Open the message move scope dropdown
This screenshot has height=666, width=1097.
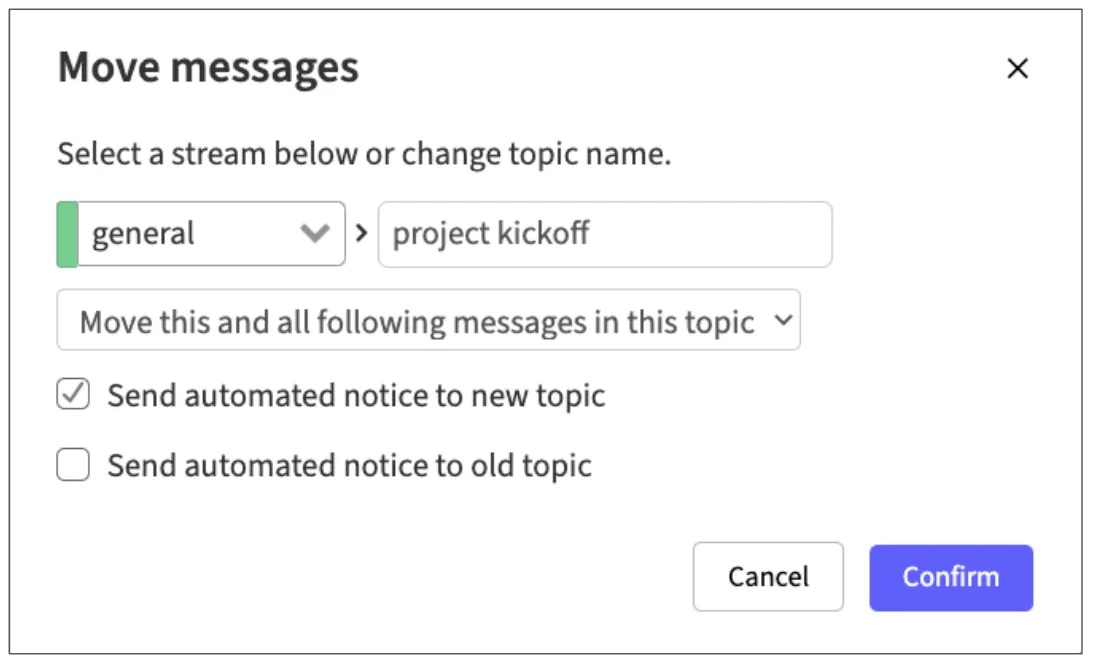click(428, 321)
